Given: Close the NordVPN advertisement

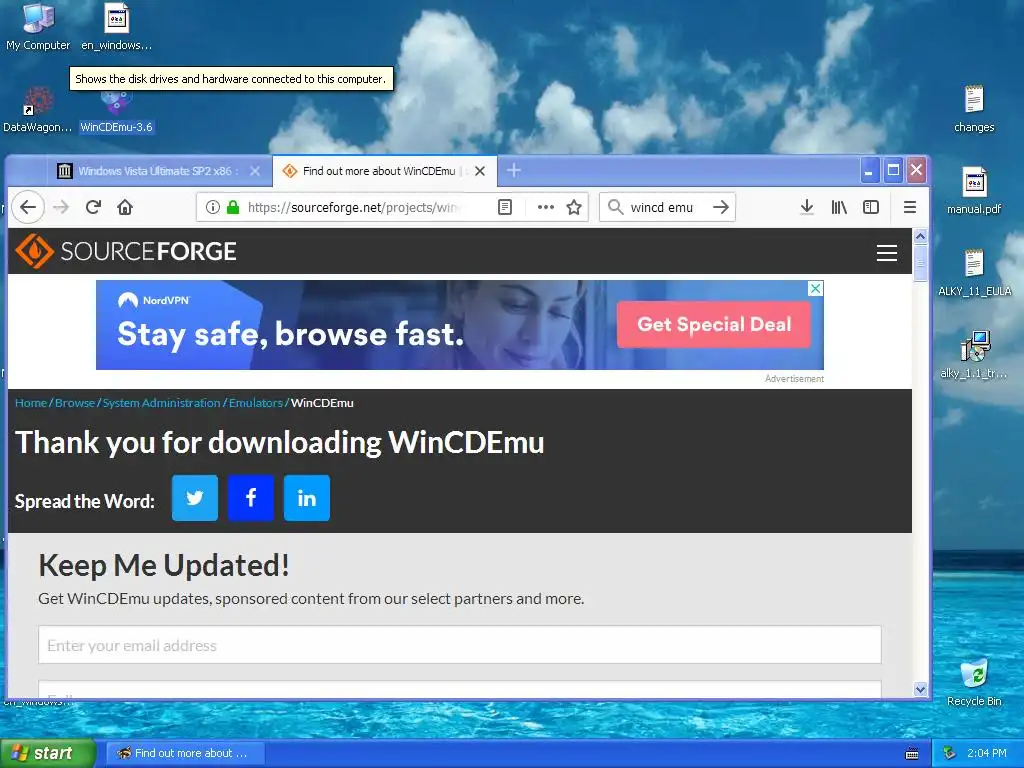Looking at the screenshot, I should coord(816,289).
